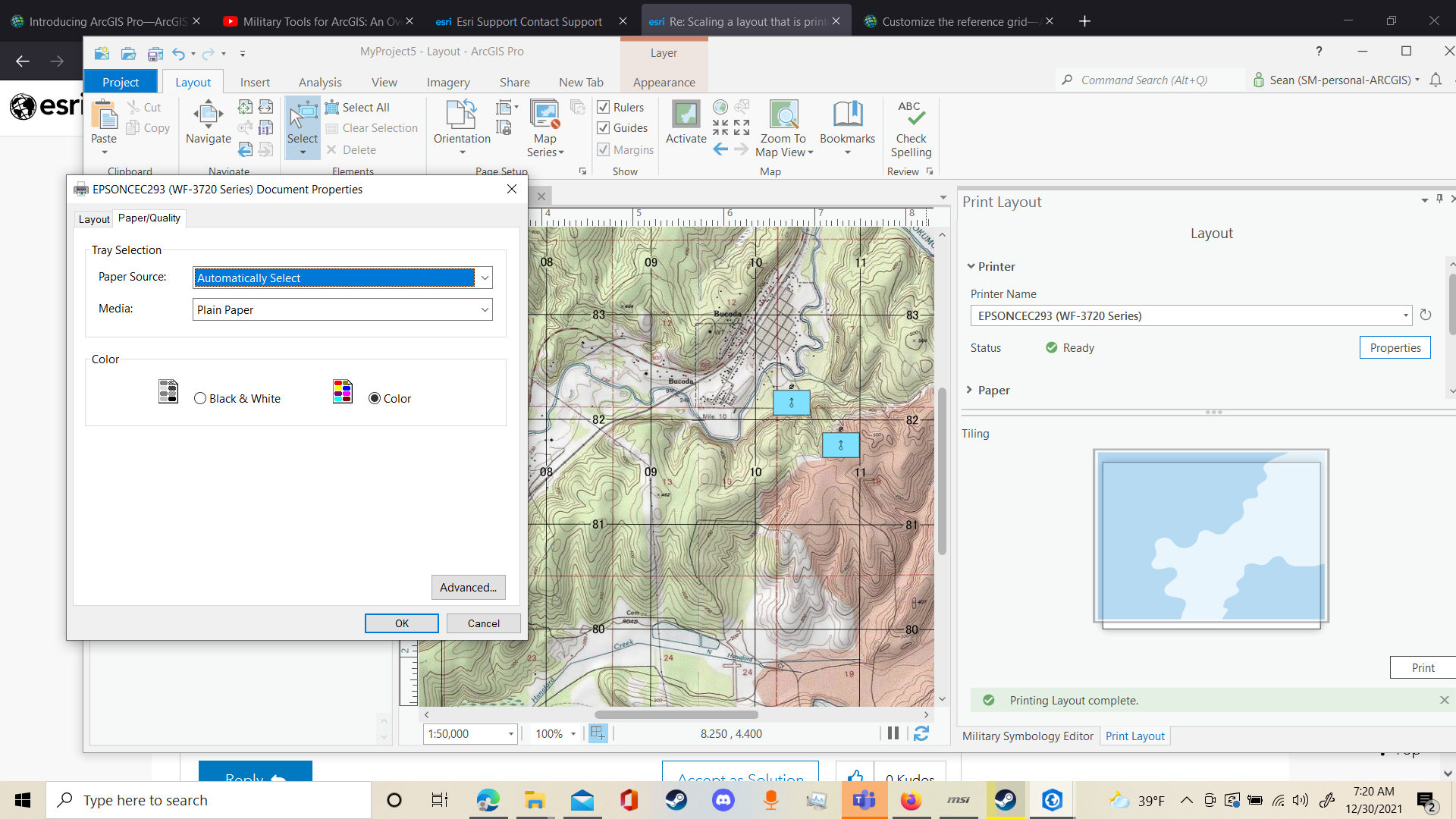The height and width of the screenshot is (819, 1456).
Task: Click the Advanced button
Action: pyautogui.click(x=468, y=587)
